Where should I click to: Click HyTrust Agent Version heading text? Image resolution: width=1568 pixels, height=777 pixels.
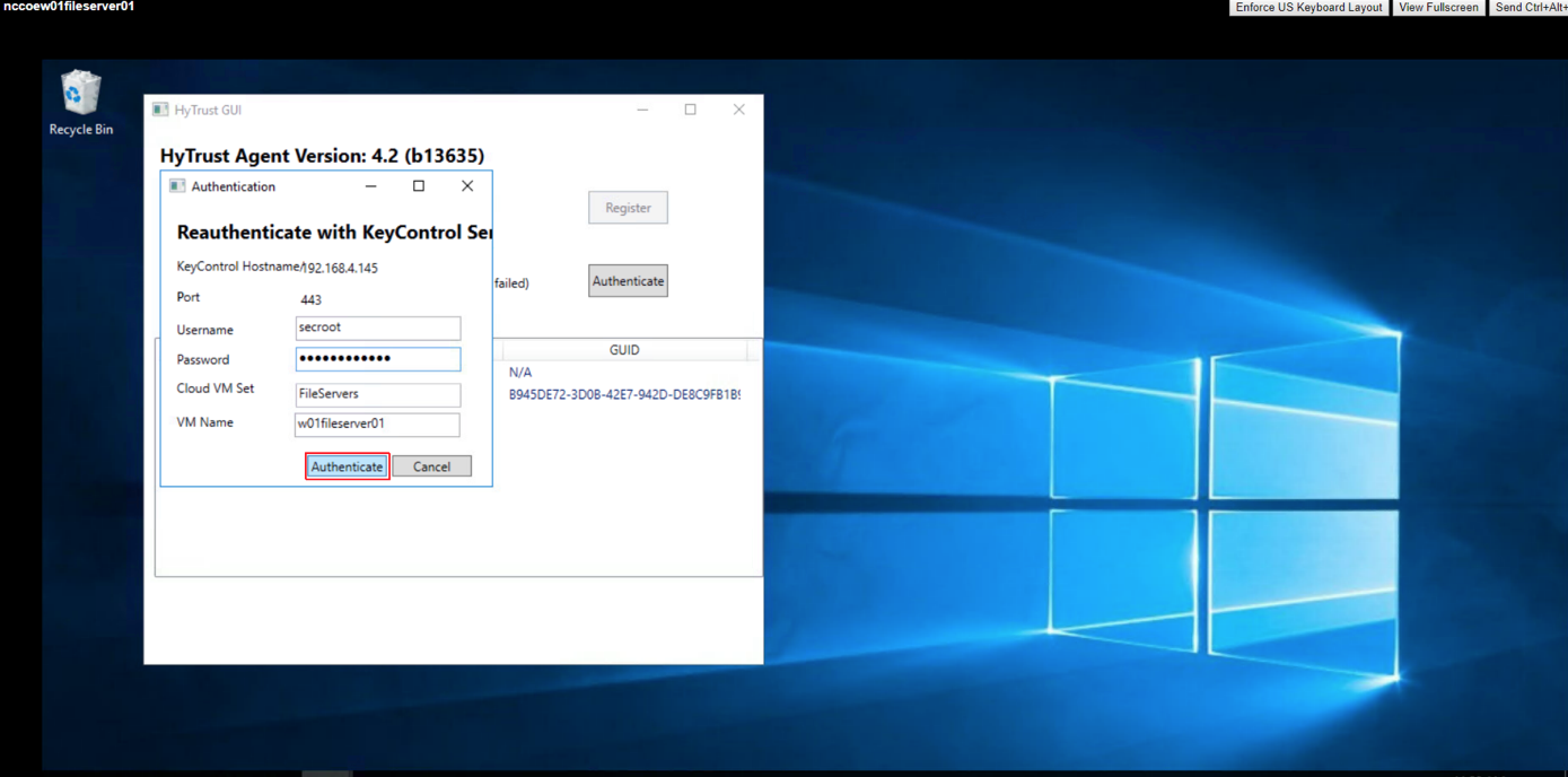pos(322,155)
